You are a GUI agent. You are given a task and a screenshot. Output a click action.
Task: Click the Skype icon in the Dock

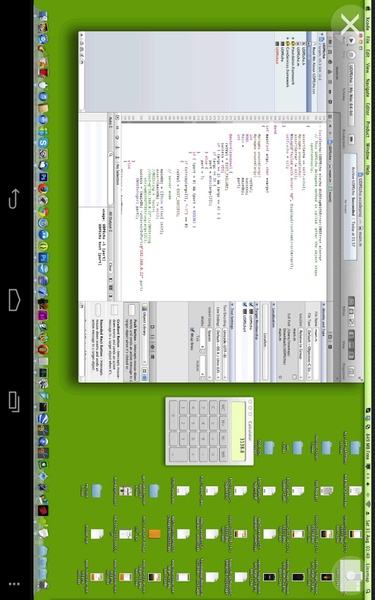click(43, 143)
